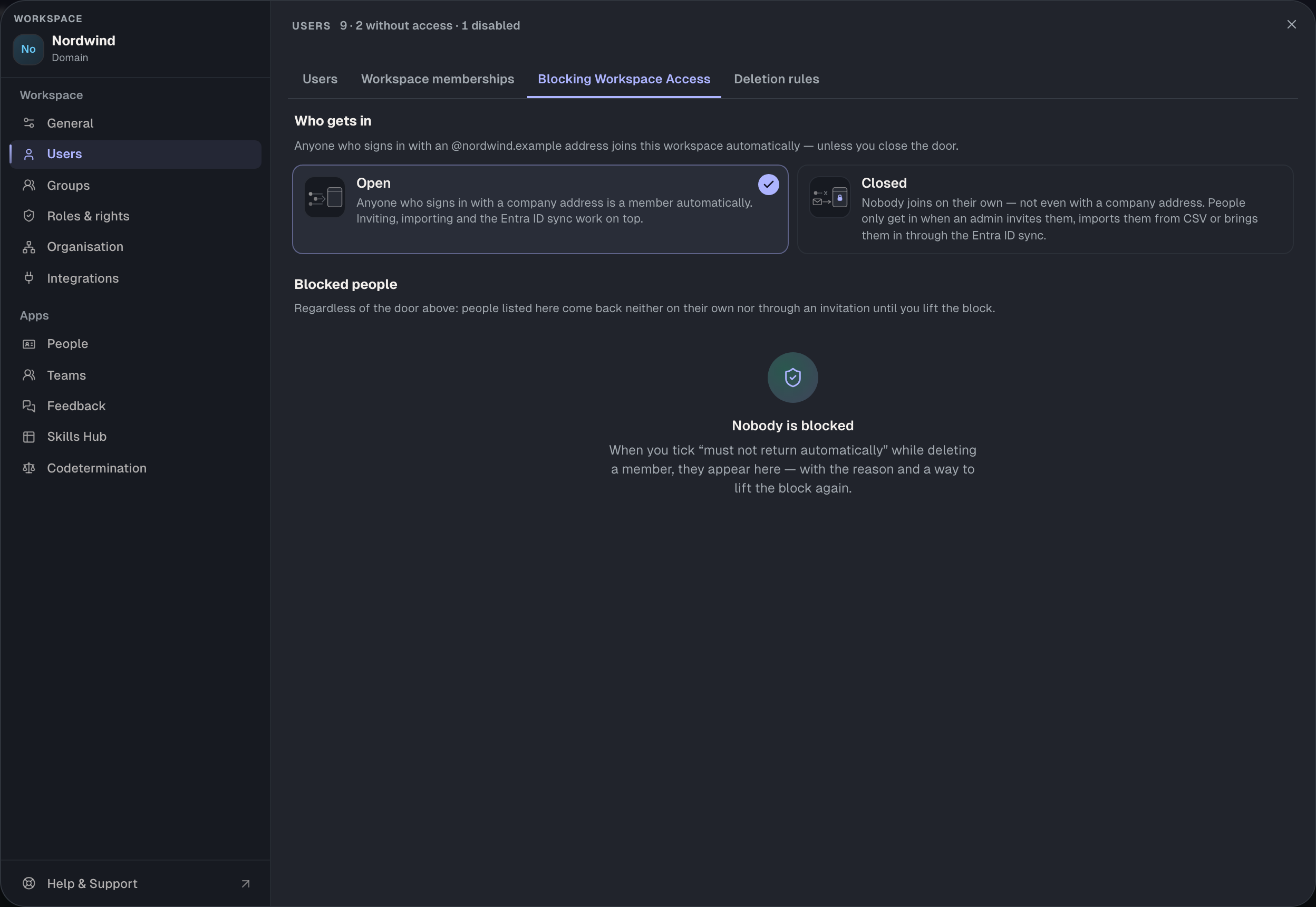Click the Organisation hierarchy icon
Image resolution: width=1316 pixels, height=907 pixels.
tap(29, 247)
